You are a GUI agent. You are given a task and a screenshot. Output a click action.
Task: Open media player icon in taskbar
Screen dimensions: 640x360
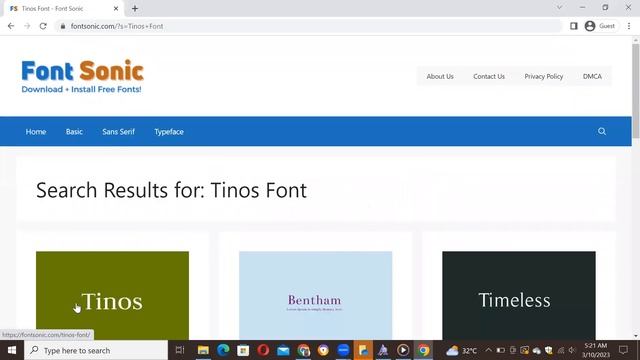tap(403, 350)
